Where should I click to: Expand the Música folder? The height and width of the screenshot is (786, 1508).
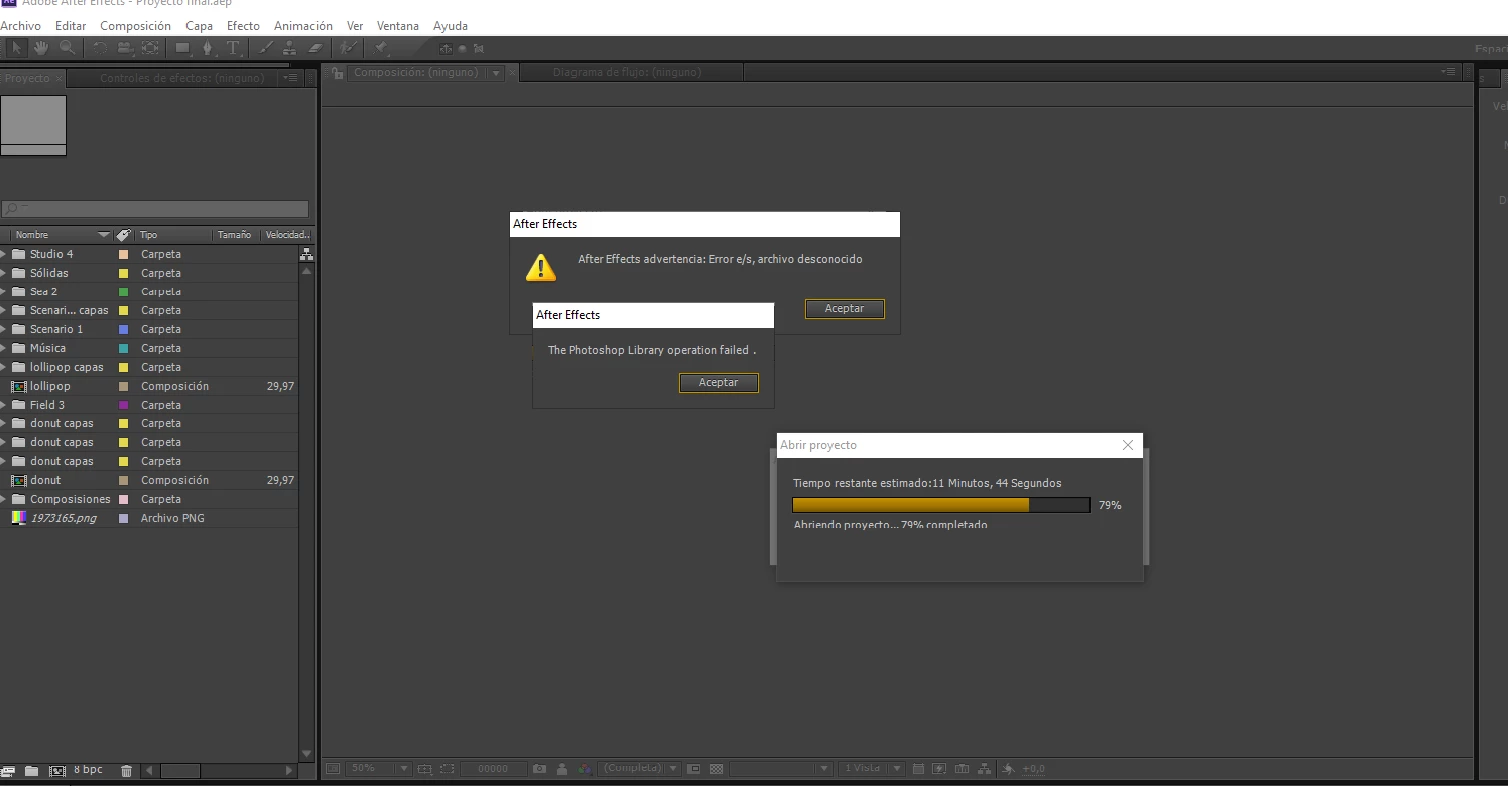4,348
